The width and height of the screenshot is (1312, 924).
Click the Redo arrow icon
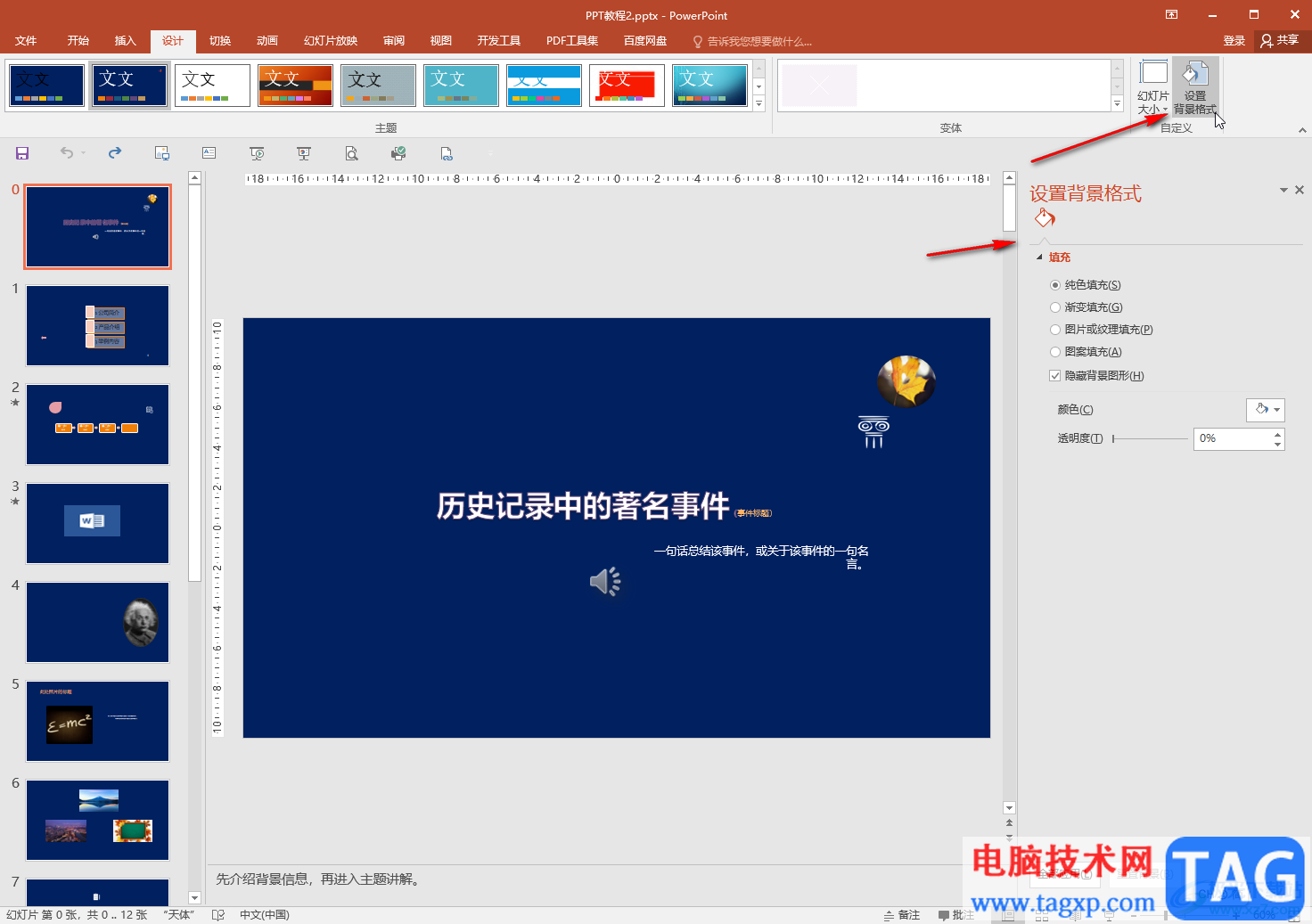point(115,152)
